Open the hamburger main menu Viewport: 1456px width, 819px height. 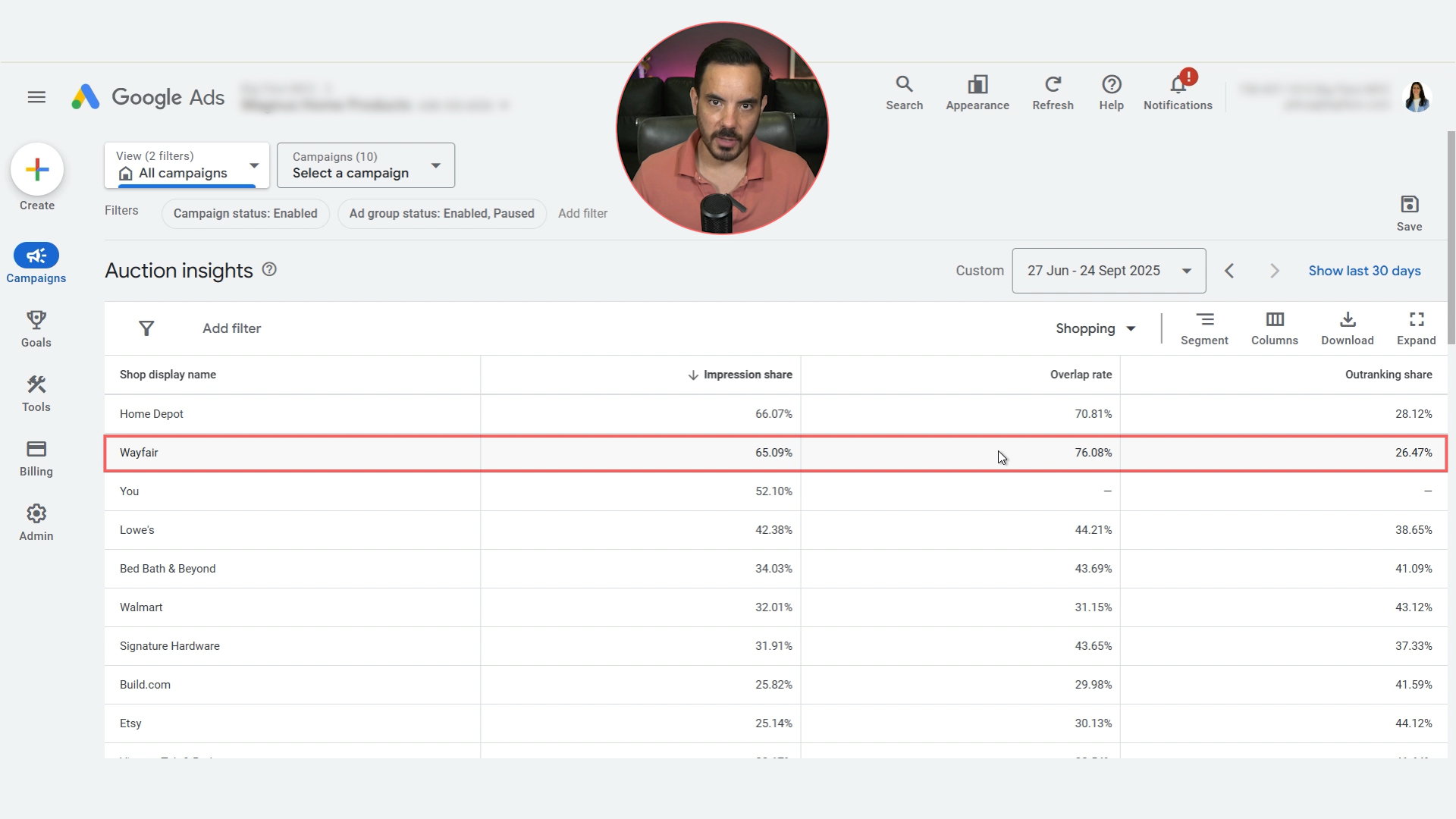coord(36,97)
